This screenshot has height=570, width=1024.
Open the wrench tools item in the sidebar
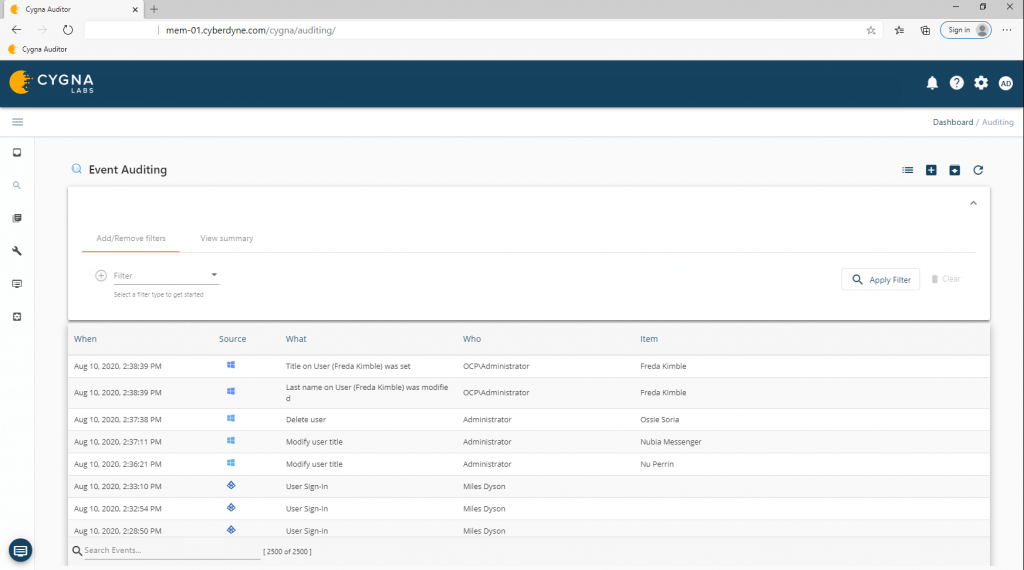click(17, 251)
